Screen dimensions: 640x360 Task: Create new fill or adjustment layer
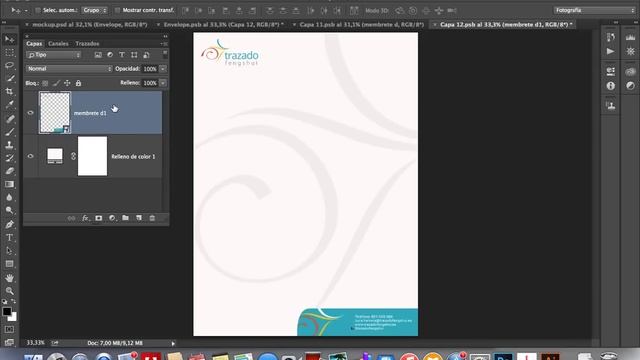[112, 218]
